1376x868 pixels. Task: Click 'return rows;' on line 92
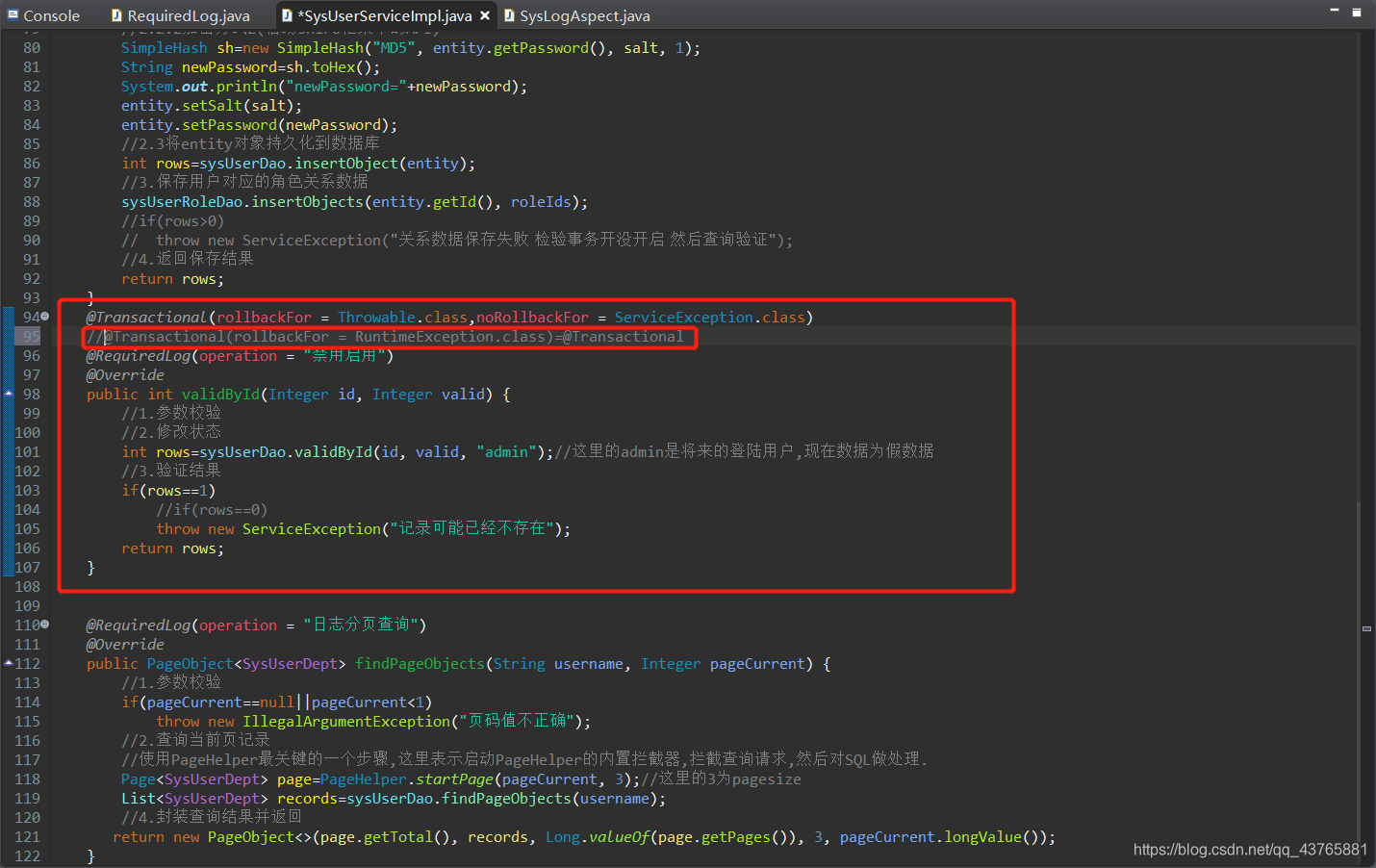pos(172,278)
